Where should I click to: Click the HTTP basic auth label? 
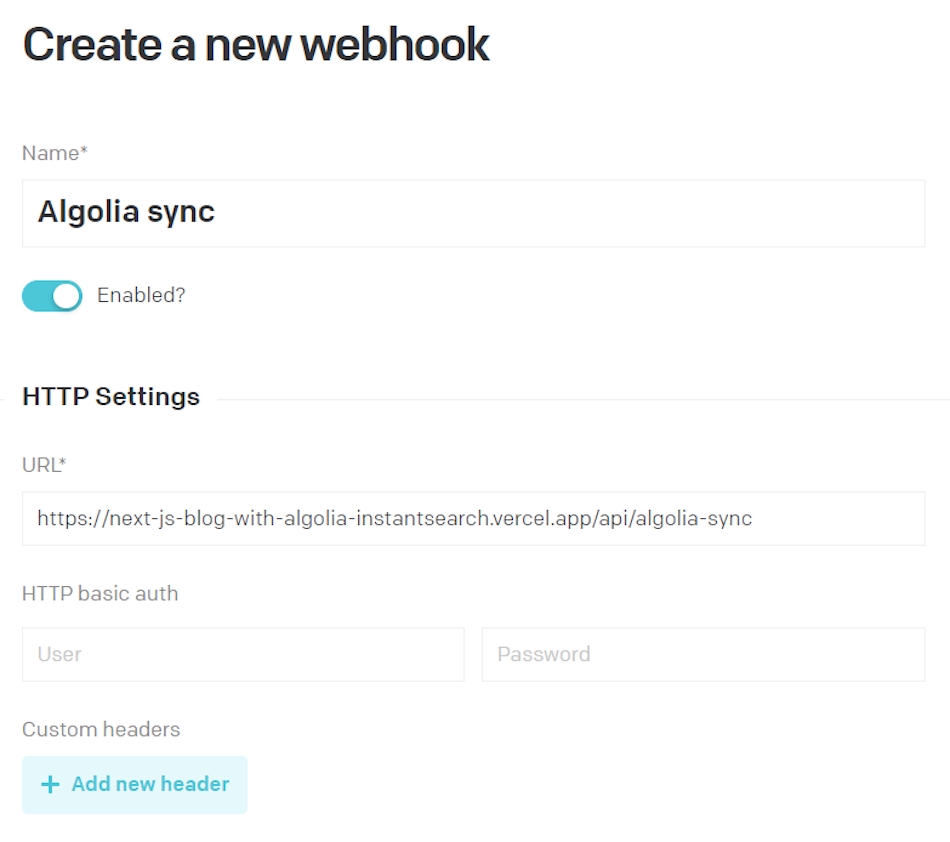click(x=99, y=593)
